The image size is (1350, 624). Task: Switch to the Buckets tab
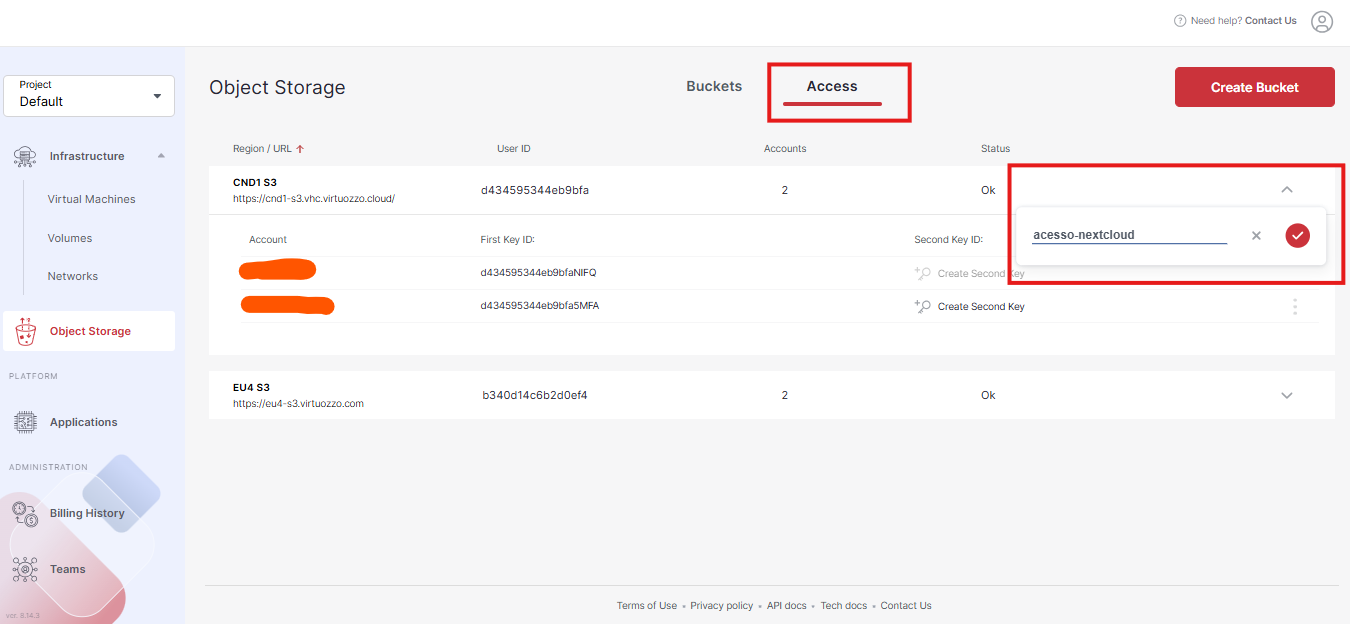(714, 86)
